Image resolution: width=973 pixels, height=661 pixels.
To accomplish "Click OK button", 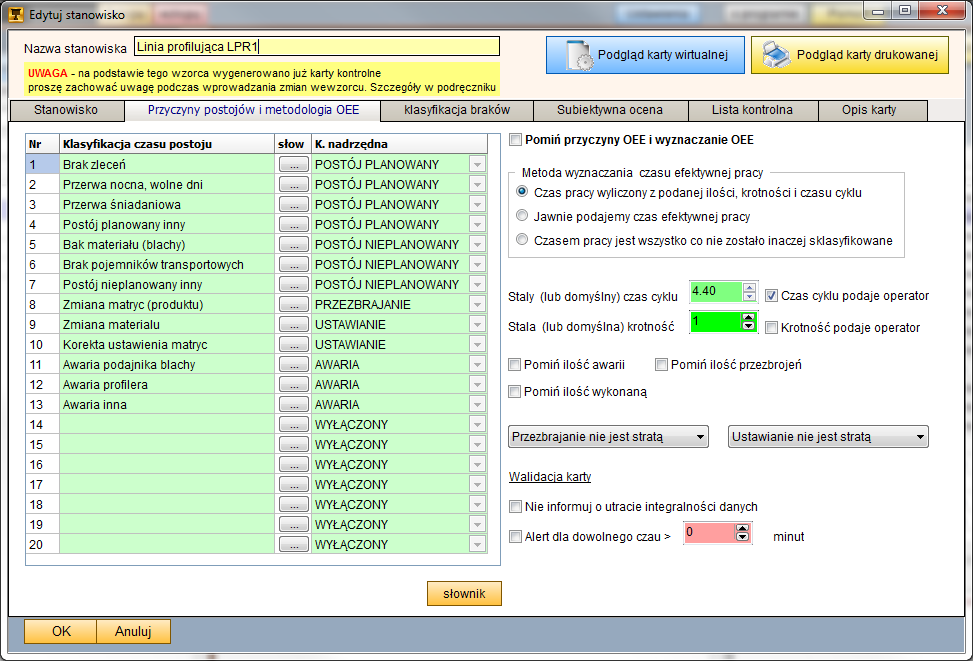I will (x=61, y=631).
